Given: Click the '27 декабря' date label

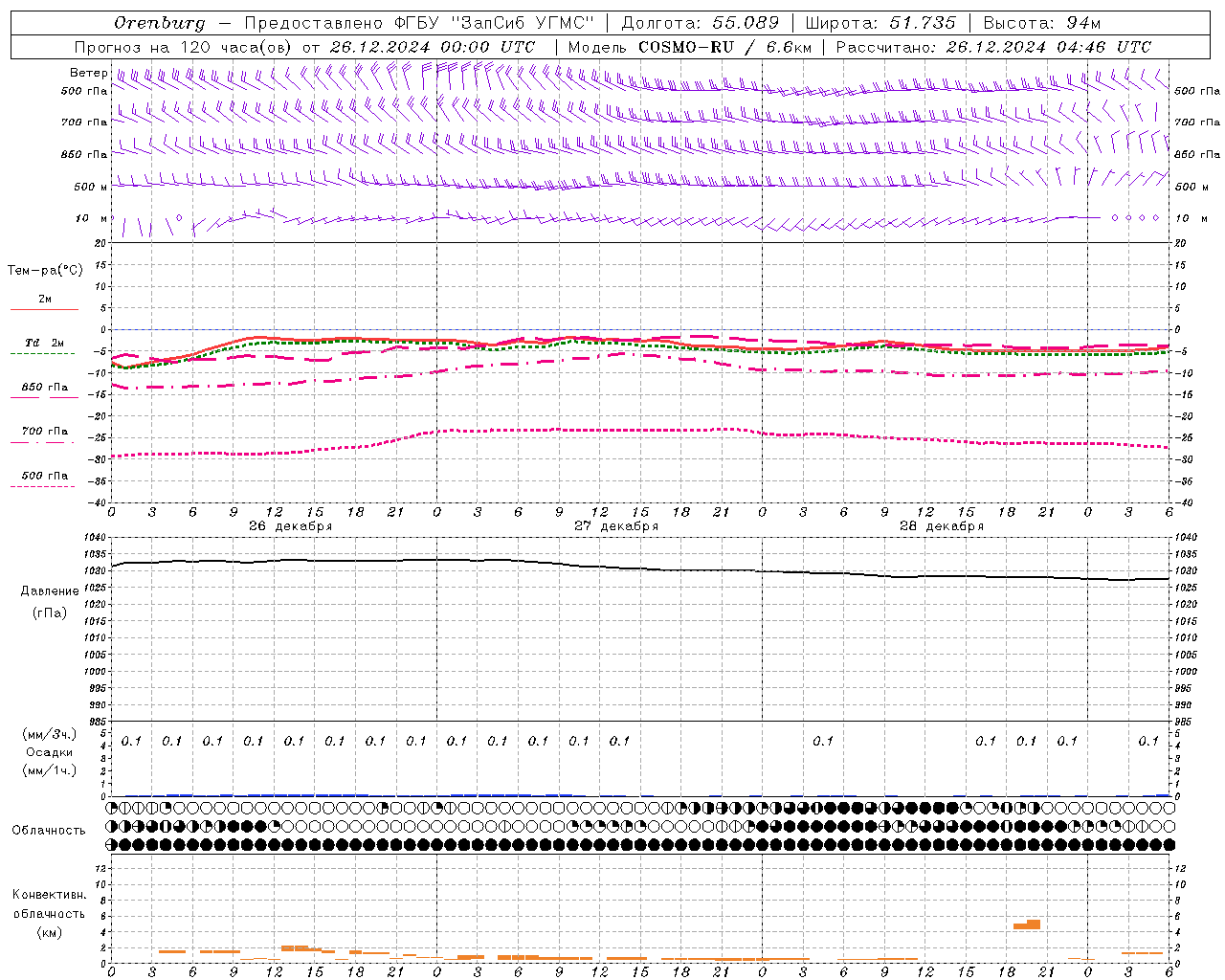Looking at the screenshot, I should (616, 526).
